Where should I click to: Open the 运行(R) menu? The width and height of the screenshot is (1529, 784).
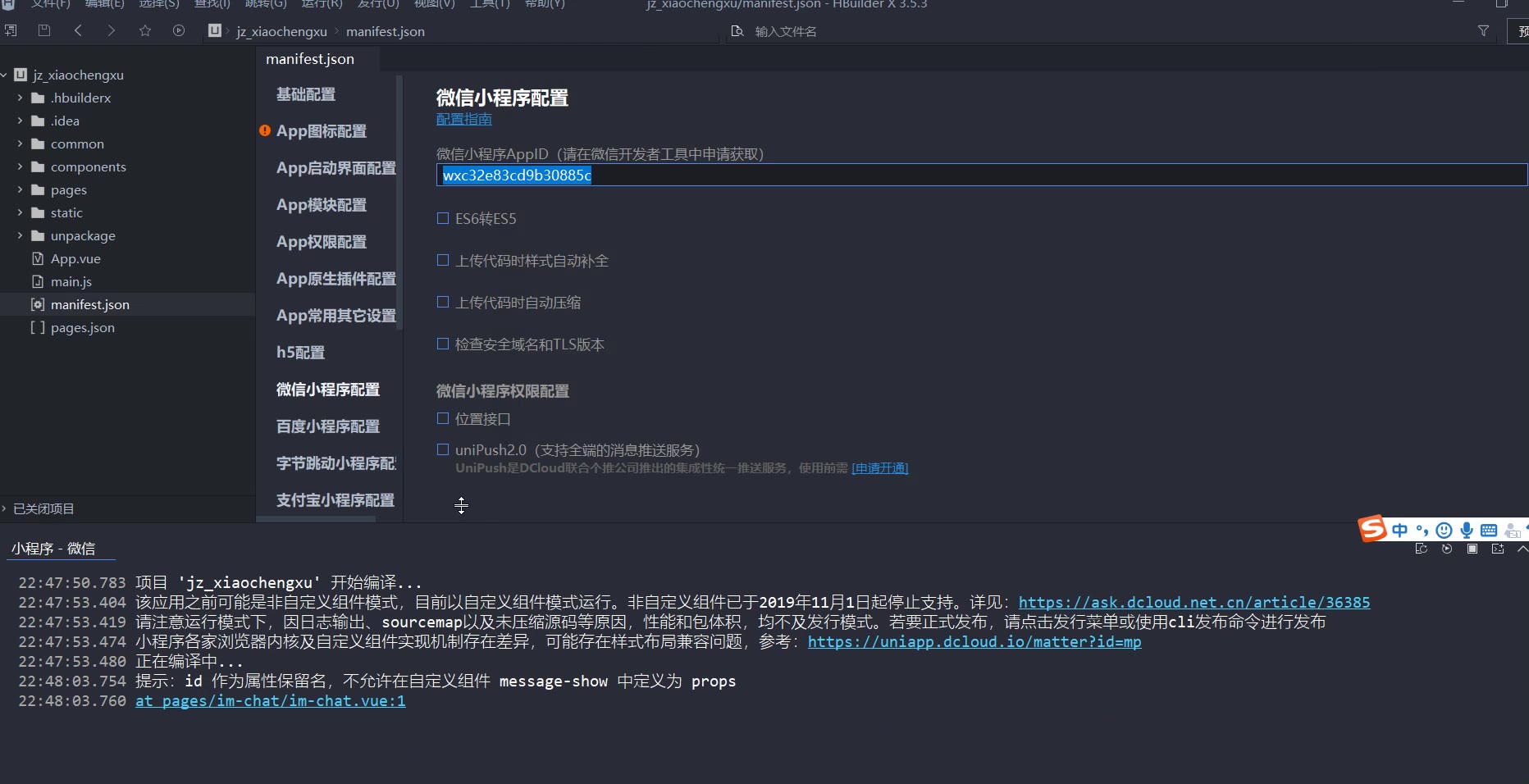pos(322,4)
